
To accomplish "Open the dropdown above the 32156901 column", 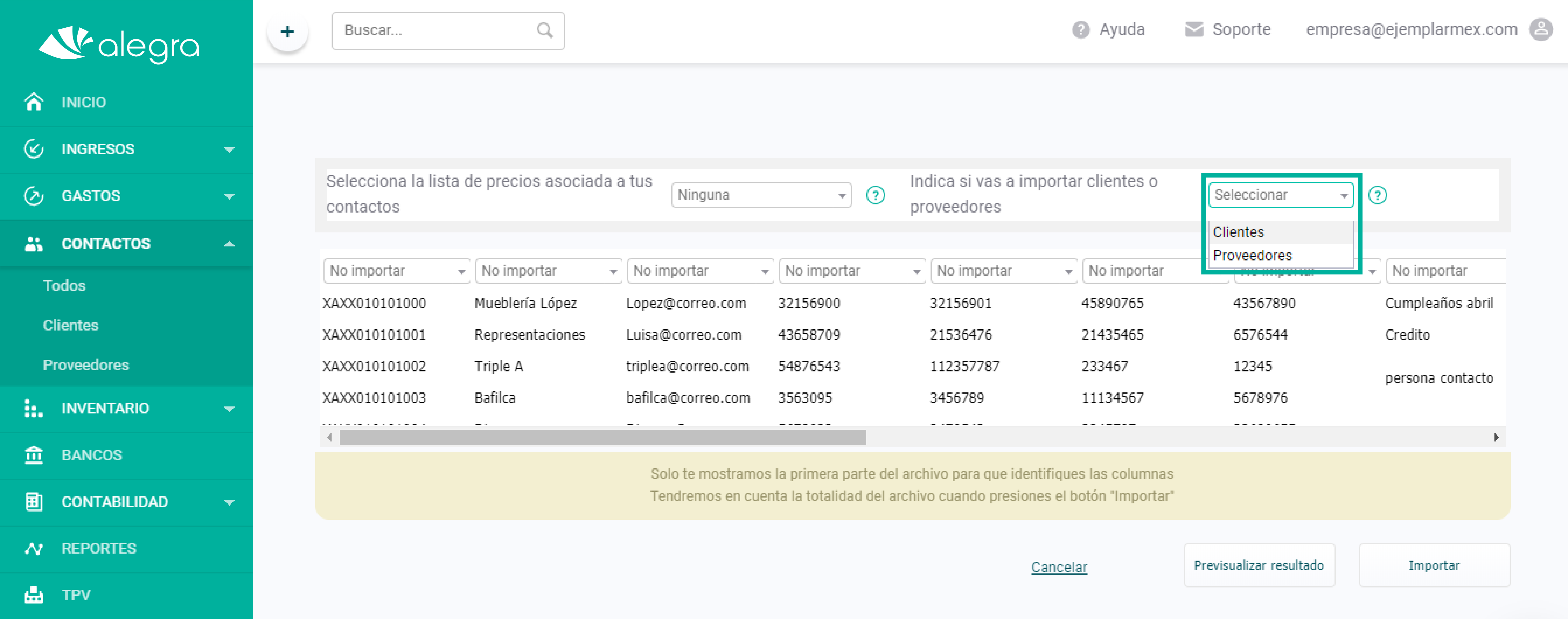I will point(1004,271).
